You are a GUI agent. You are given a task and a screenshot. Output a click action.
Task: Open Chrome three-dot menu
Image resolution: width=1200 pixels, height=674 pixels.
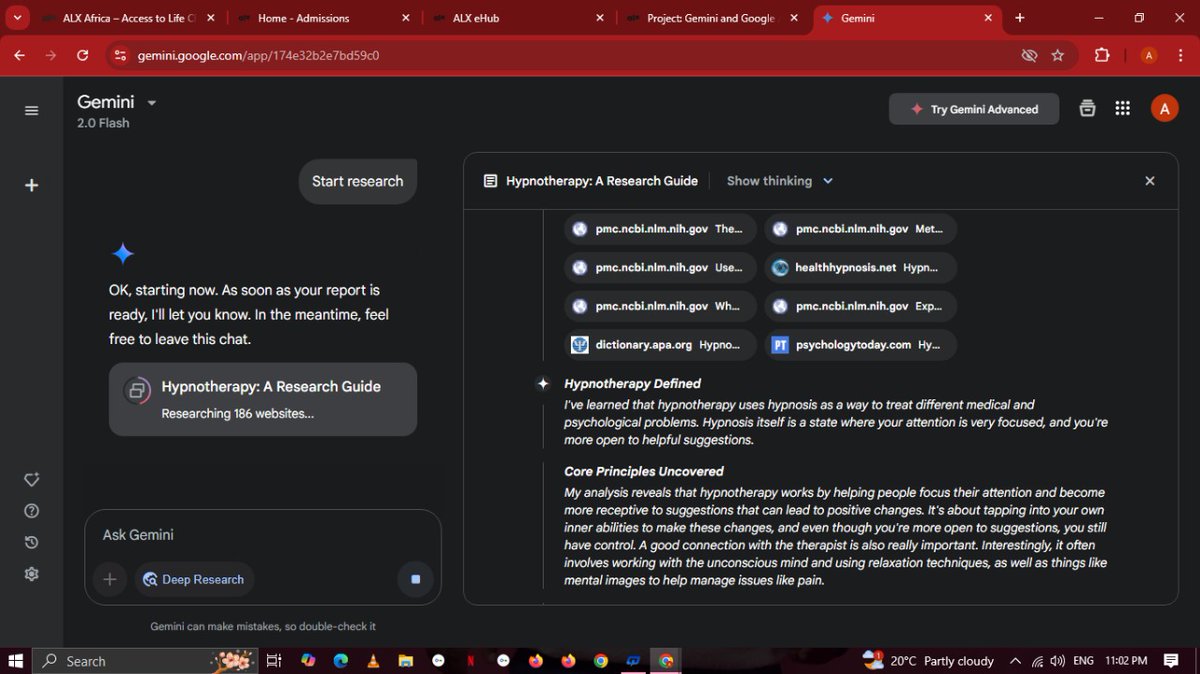click(1180, 55)
